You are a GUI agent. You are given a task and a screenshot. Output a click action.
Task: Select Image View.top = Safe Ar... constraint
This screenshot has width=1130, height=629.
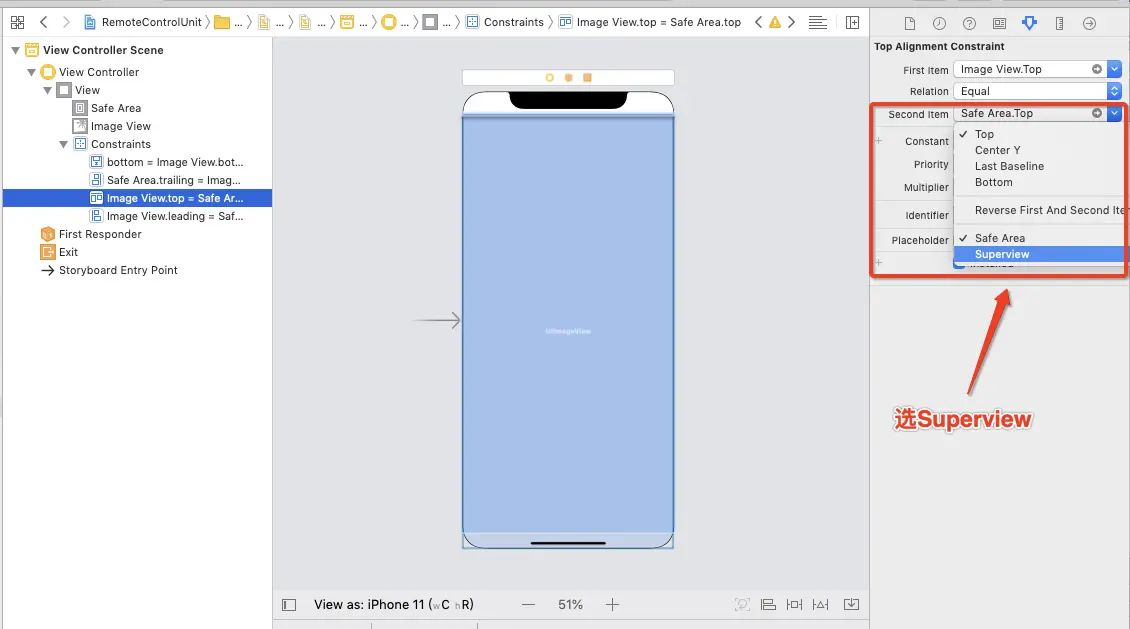point(137,198)
